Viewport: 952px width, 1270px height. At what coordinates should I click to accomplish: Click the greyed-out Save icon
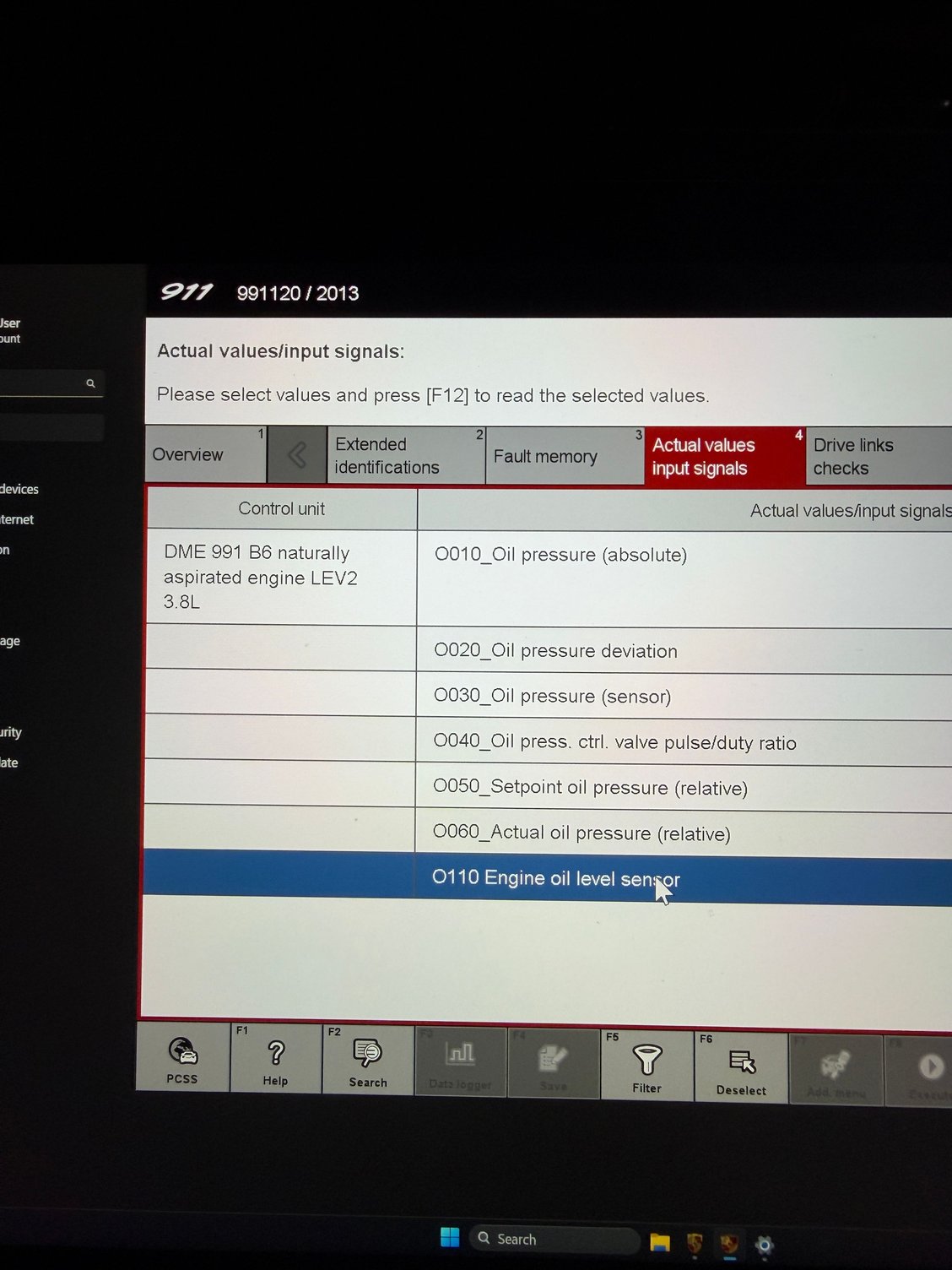tap(553, 1066)
